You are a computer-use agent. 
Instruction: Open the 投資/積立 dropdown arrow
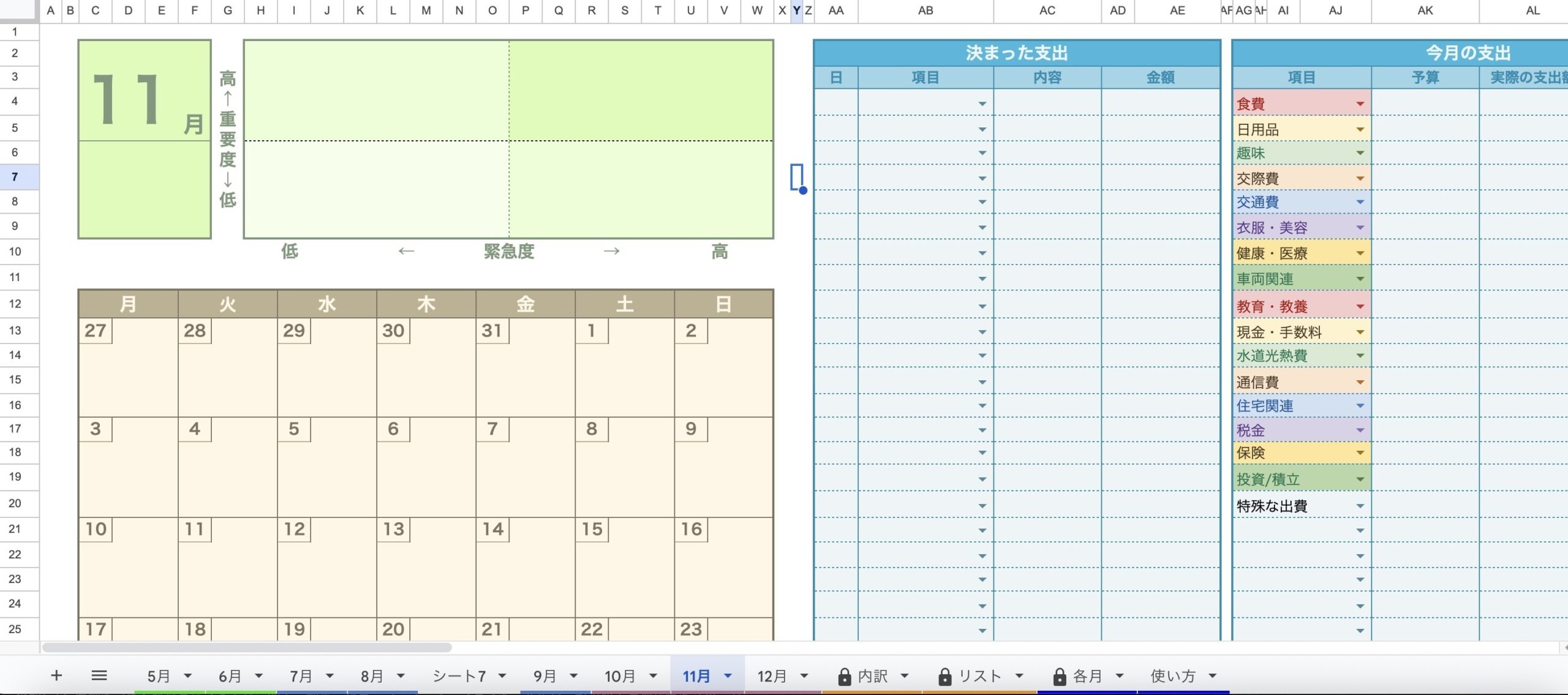point(1360,479)
